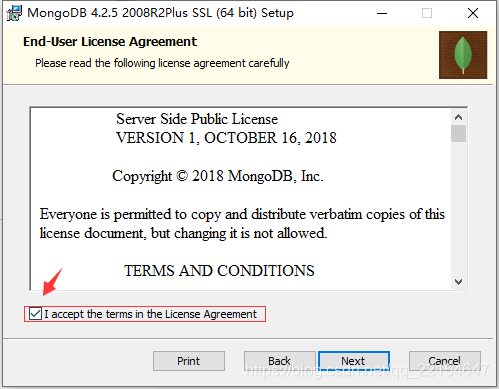The width and height of the screenshot is (499, 389).
Task: Print the license agreement
Action: coord(189,361)
